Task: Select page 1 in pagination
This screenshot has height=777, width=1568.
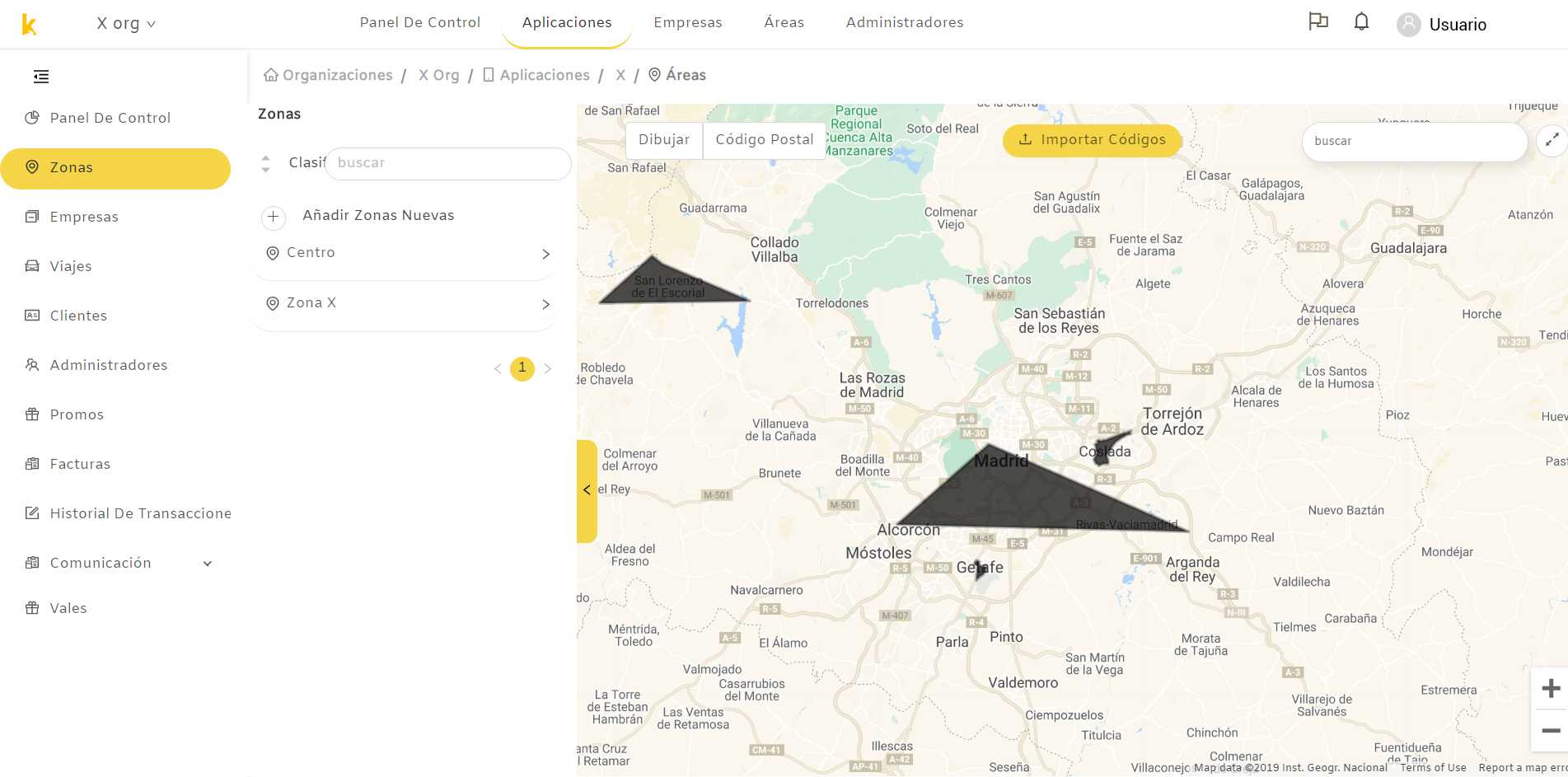Action: tap(522, 368)
